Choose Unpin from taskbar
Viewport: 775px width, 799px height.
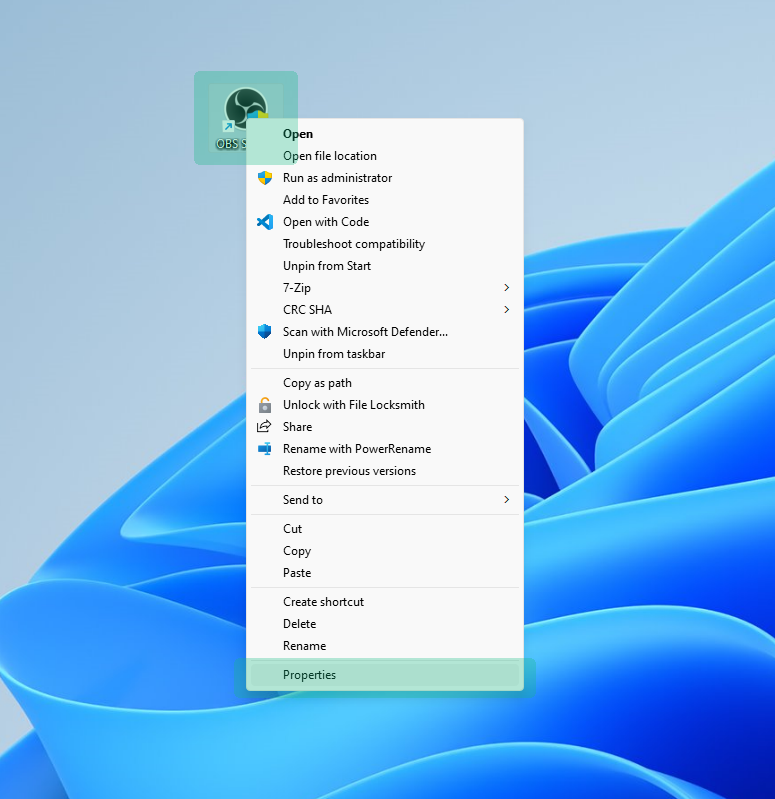(x=334, y=354)
